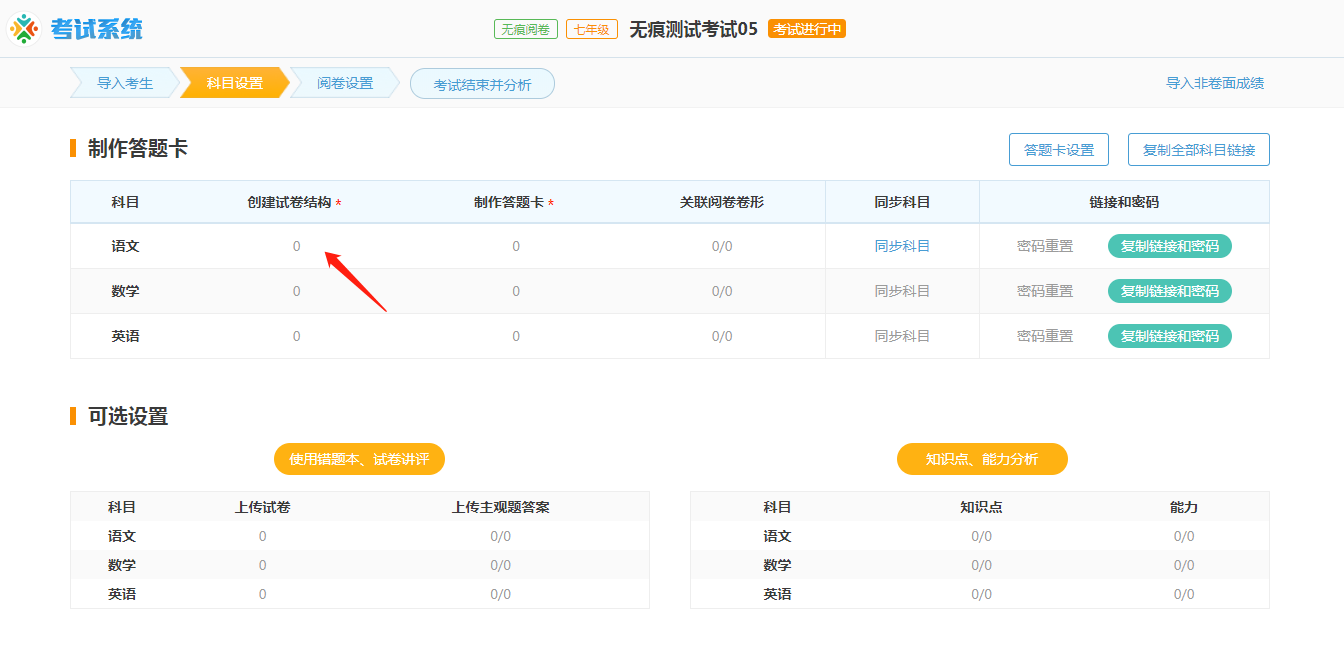Click 关联阅卷卷形 value for 数学
The width and height of the screenshot is (1344, 655).
722,291
